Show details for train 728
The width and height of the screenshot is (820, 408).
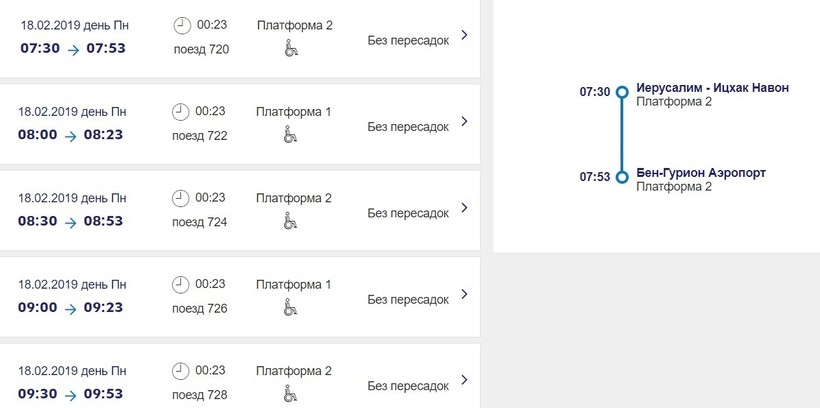click(464, 380)
